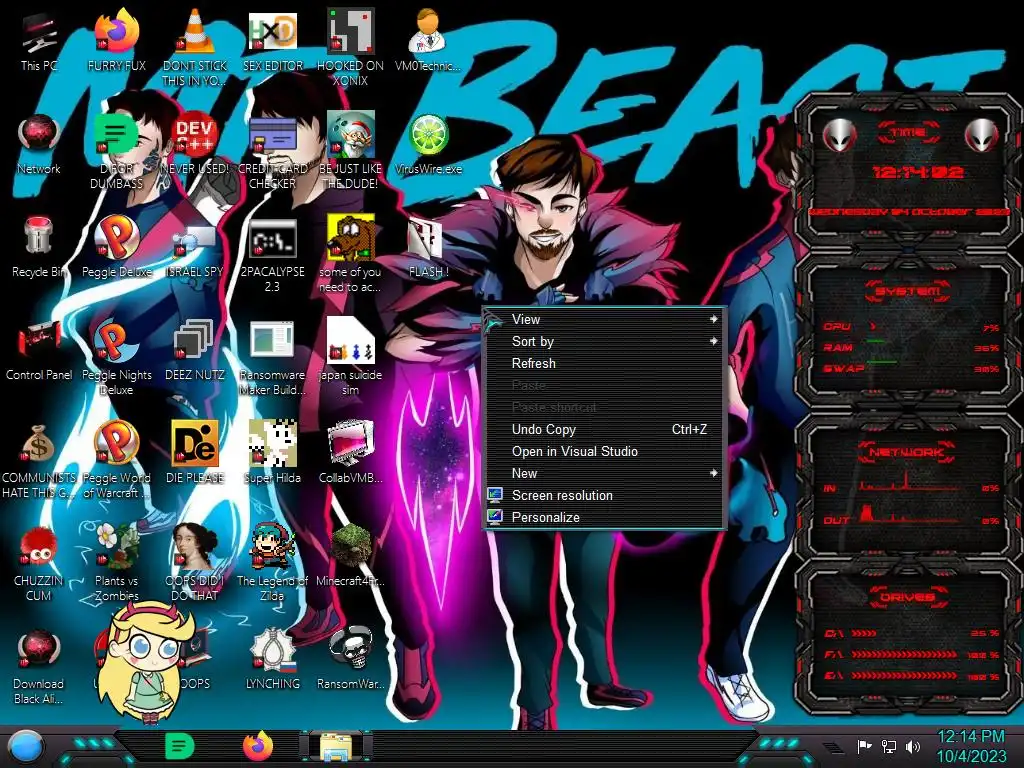Choose Refresh from context menu
The height and width of the screenshot is (768, 1024).
[x=605, y=363]
